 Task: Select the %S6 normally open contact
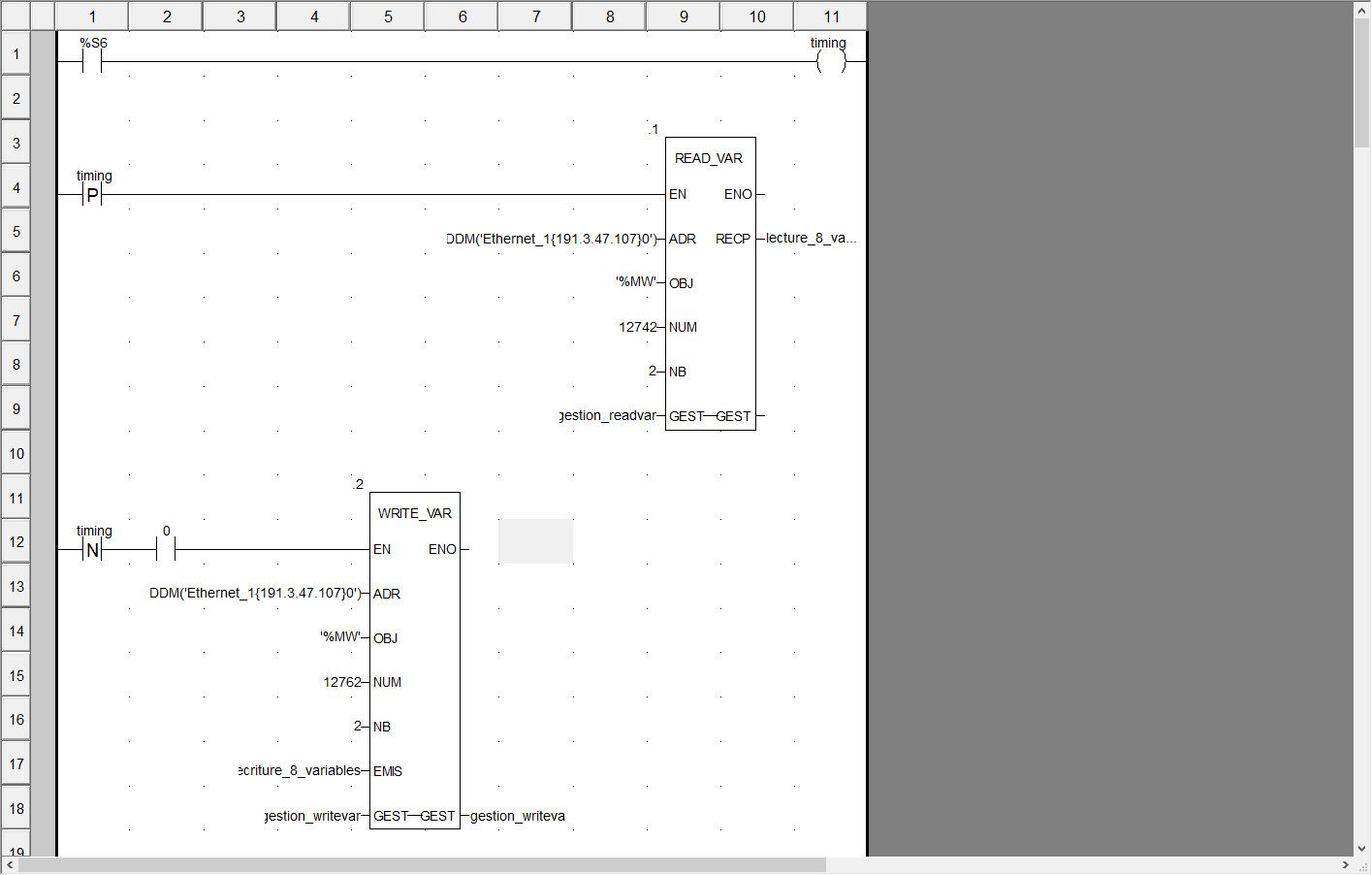(92, 62)
